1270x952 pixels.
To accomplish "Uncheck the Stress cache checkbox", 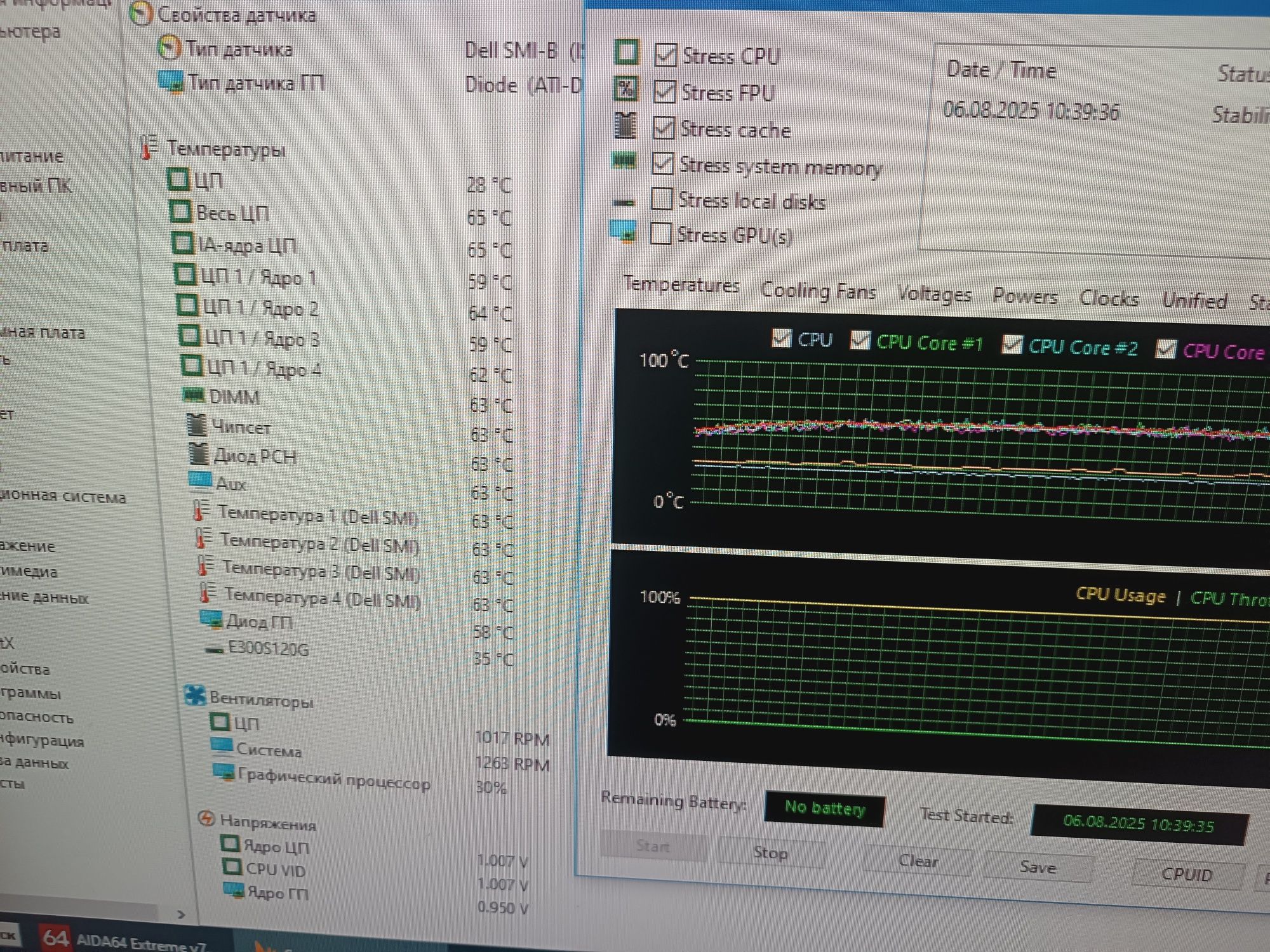I will click(664, 128).
